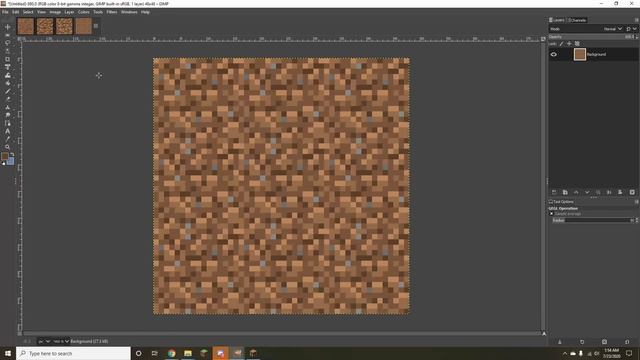
Task: Open Tool Options tab configuration menu
Action: click(x=636, y=202)
